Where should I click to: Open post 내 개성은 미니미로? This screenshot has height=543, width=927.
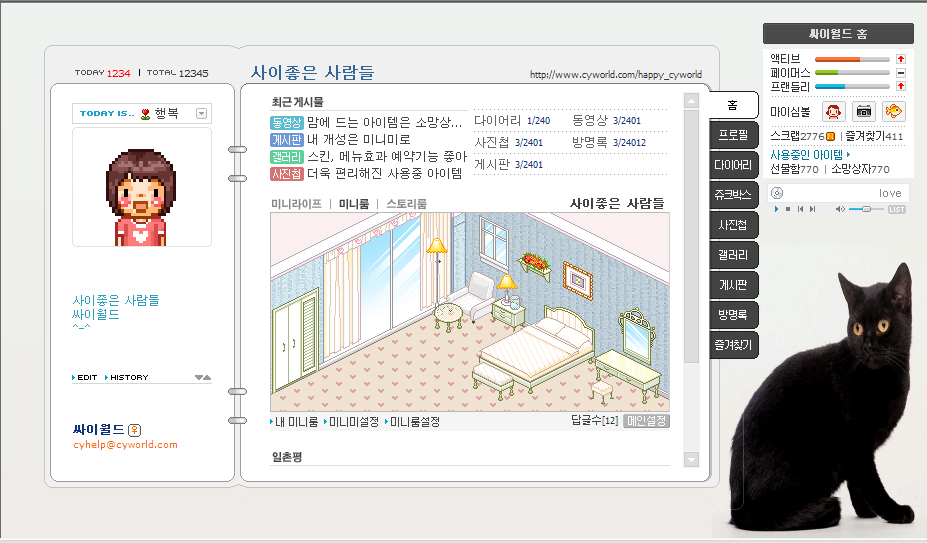point(358,140)
